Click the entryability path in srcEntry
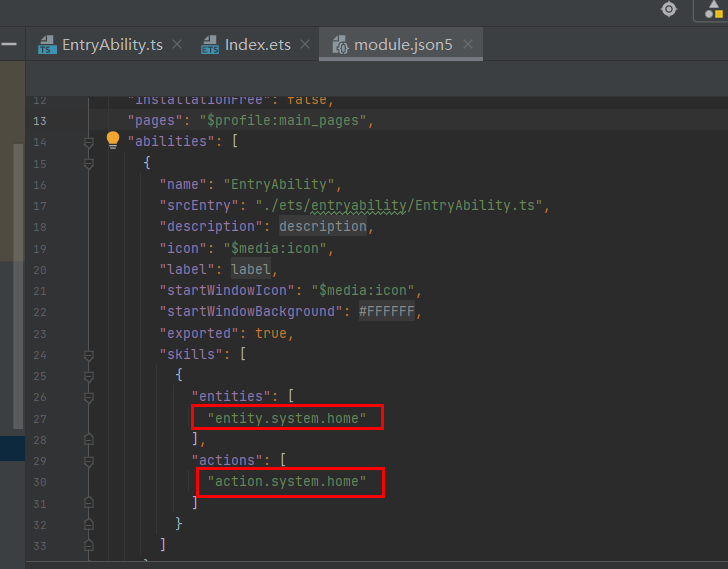This screenshot has width=728, height=569. tap(358, 206)
